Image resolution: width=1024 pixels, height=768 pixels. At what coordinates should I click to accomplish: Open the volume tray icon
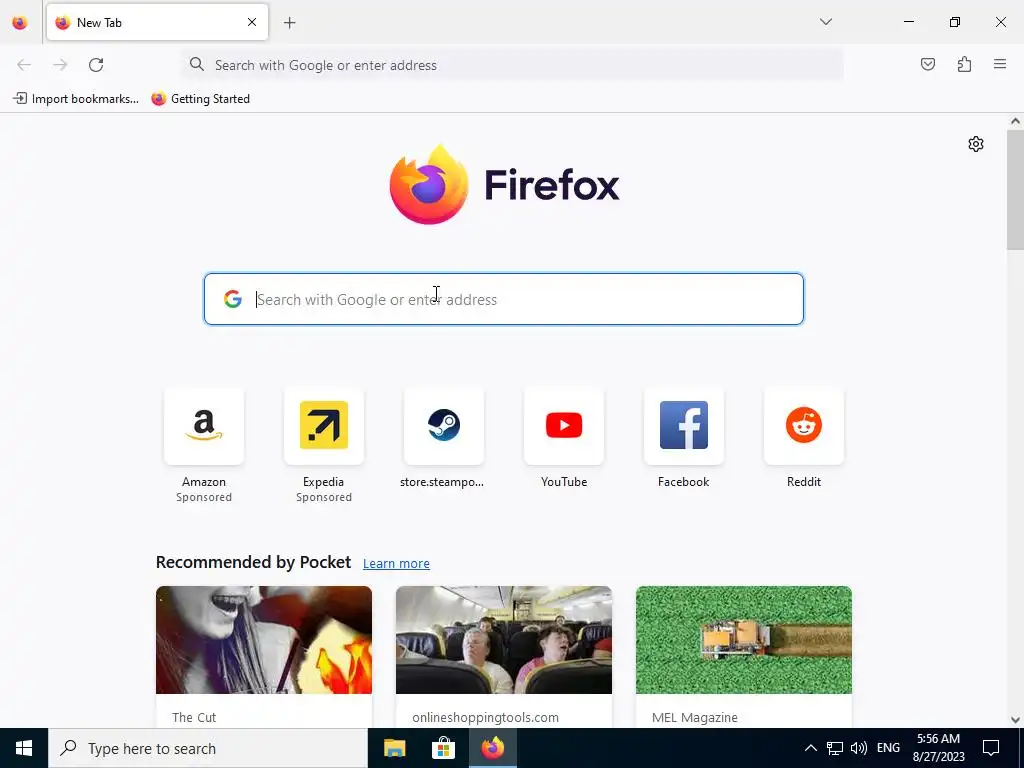click(x=859, y=748)
